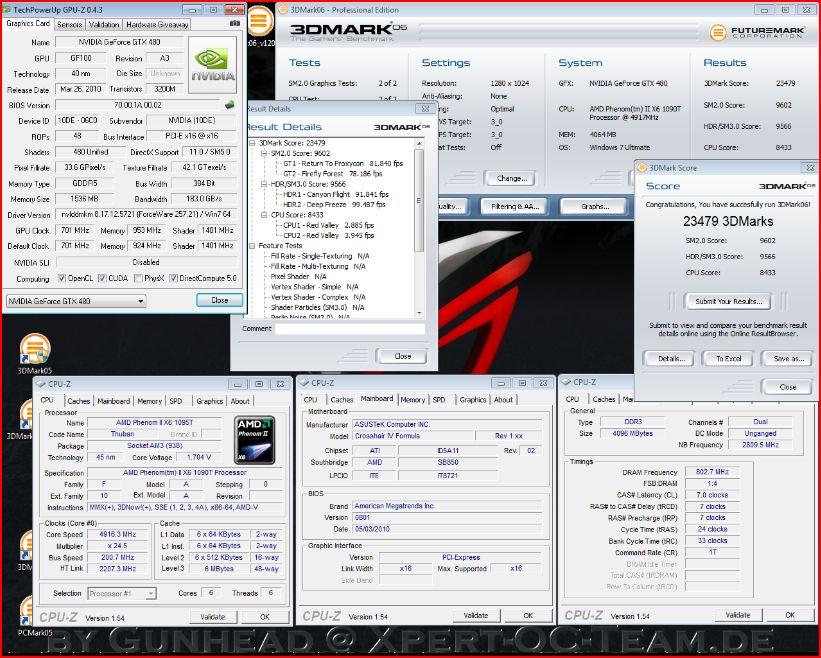Image resolution: width=821 pixels, height=658 pixels.
Task: Click the GPU-Z camera screenshot icon
Action: 235,24
